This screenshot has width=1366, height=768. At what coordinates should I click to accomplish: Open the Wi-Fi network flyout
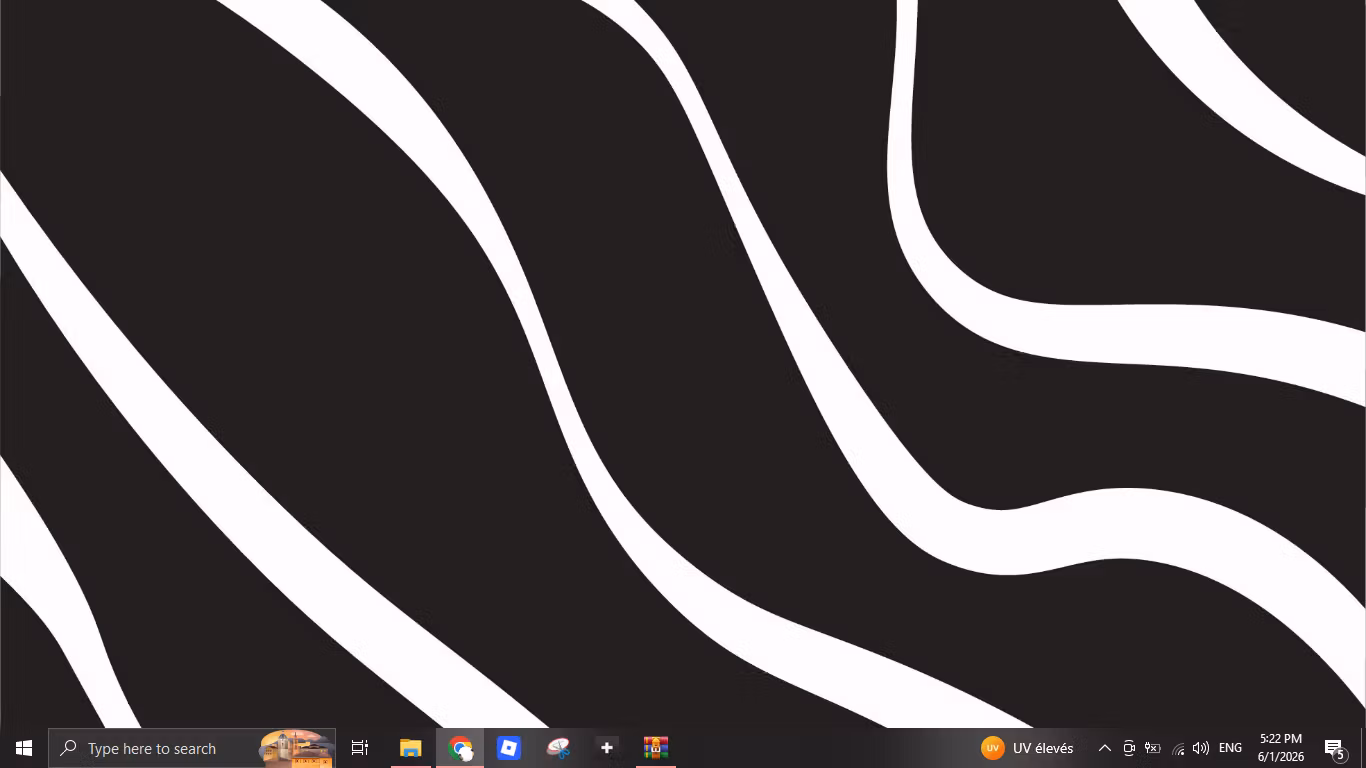(x=1177, y=748)
